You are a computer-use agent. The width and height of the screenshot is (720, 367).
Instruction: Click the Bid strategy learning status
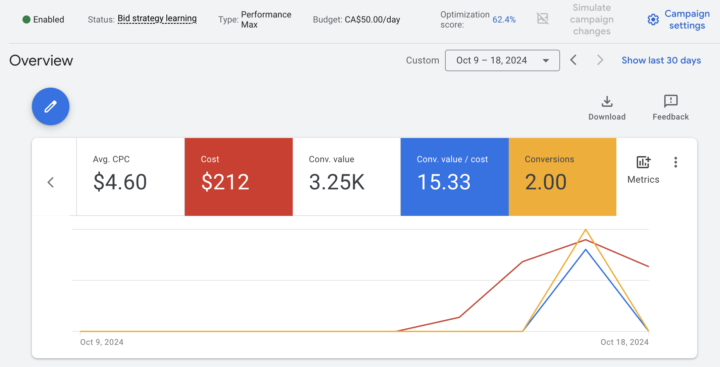pos(157,19)
